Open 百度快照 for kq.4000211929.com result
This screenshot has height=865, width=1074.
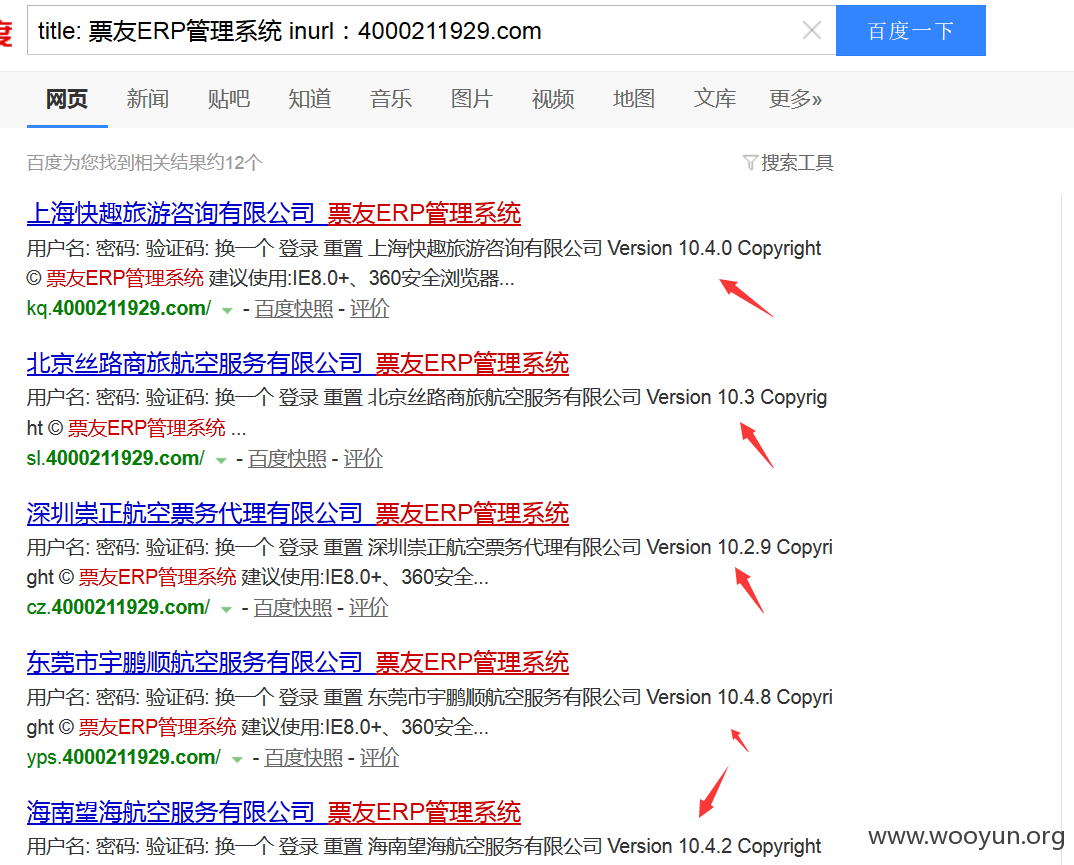[x=294, y=309]
